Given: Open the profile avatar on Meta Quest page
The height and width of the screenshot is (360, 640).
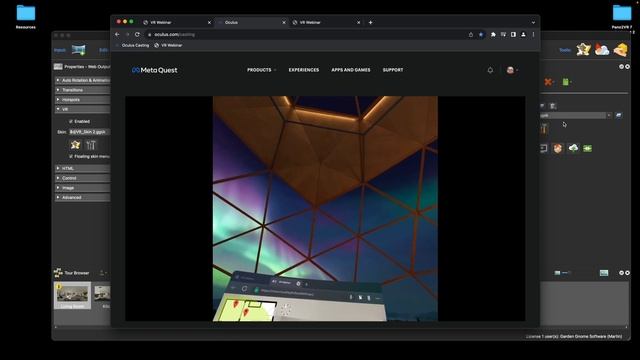Looking at the screenshot, I should coord(510,70).
